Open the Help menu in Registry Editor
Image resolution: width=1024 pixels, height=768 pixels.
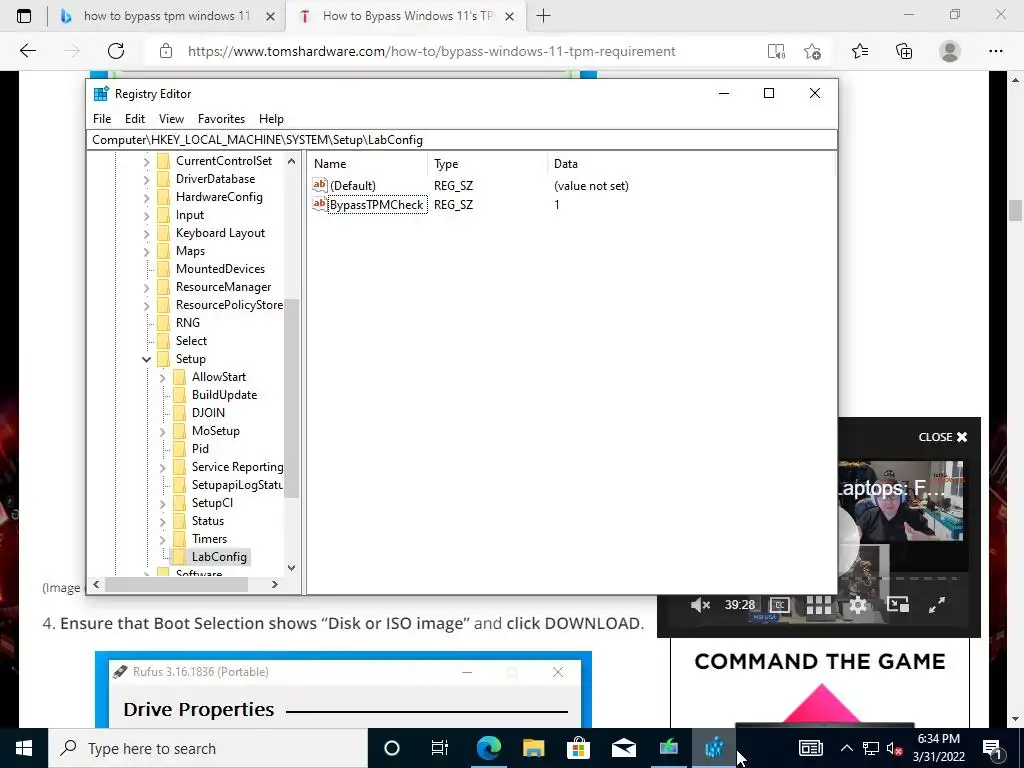tap(271, 119)
